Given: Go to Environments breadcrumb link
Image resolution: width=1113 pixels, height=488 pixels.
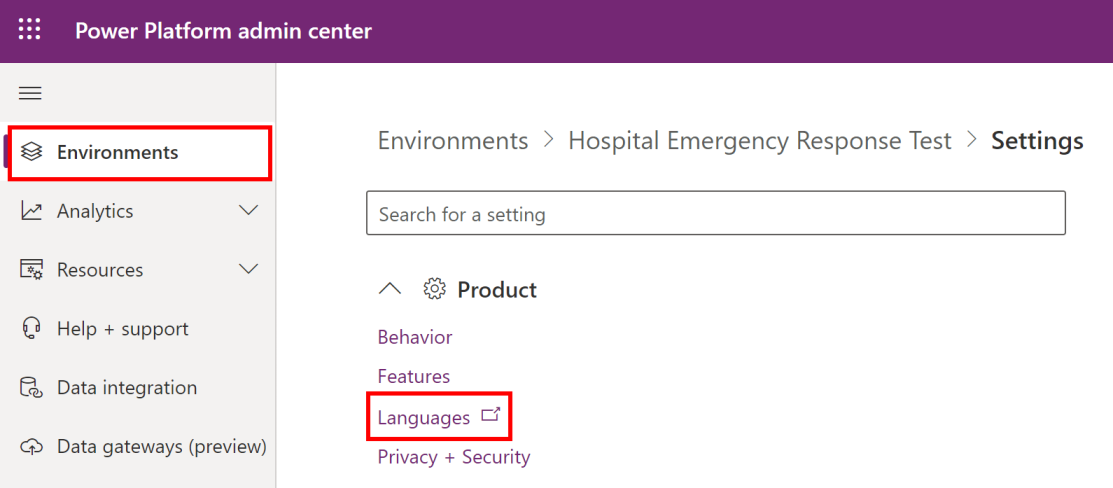Looking at the screenshot, I should 453,141.
